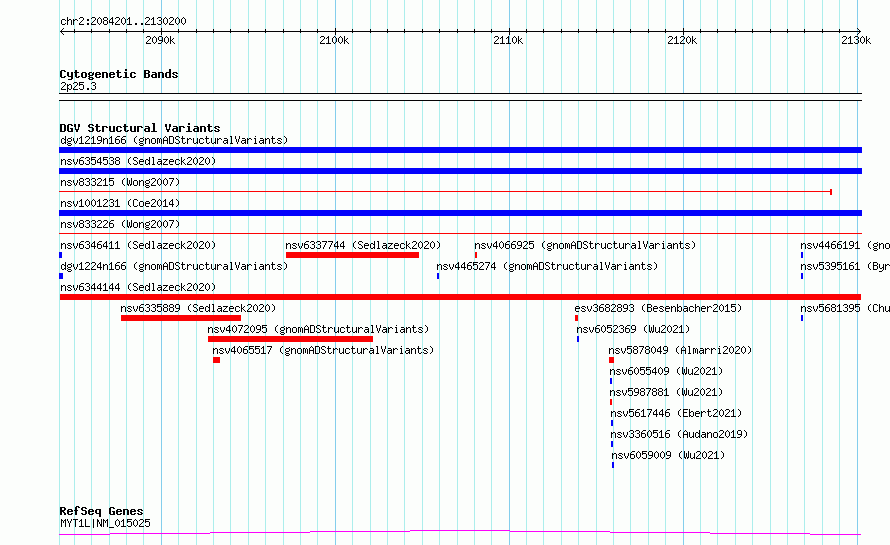Click the 2120k ruler position label
890x545 pixels.
[682, 40]
